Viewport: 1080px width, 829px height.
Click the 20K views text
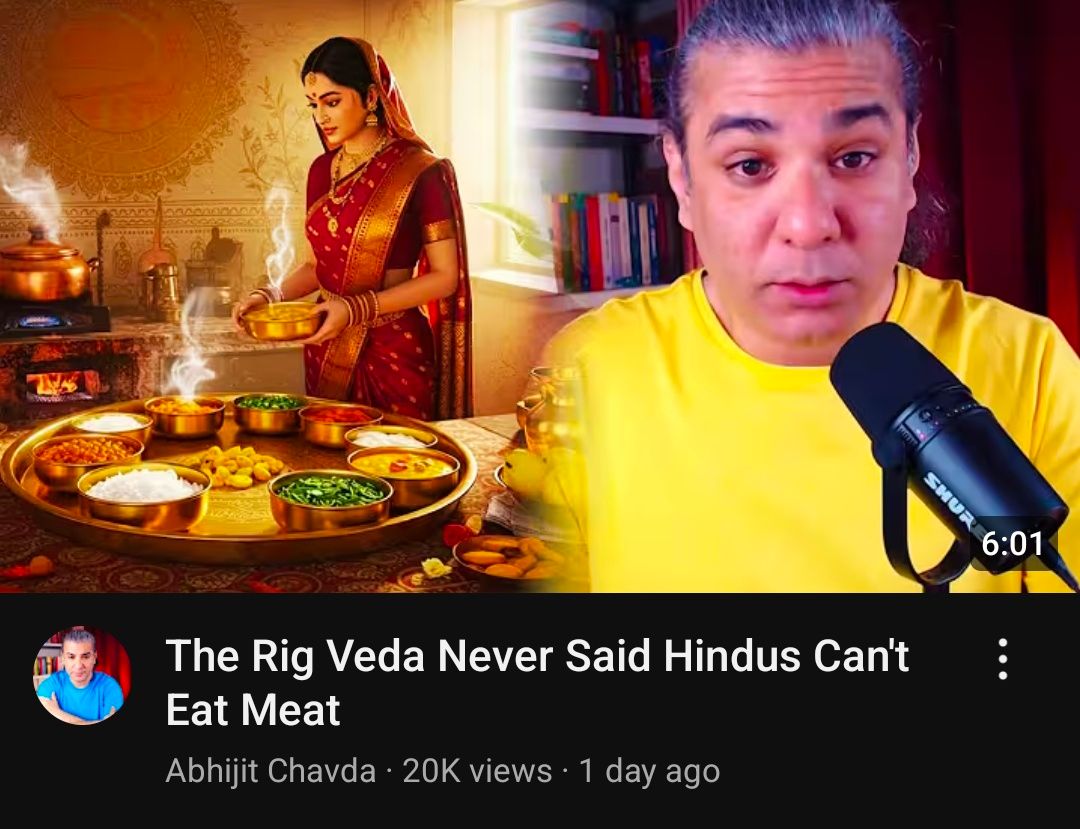pos(477,770)
